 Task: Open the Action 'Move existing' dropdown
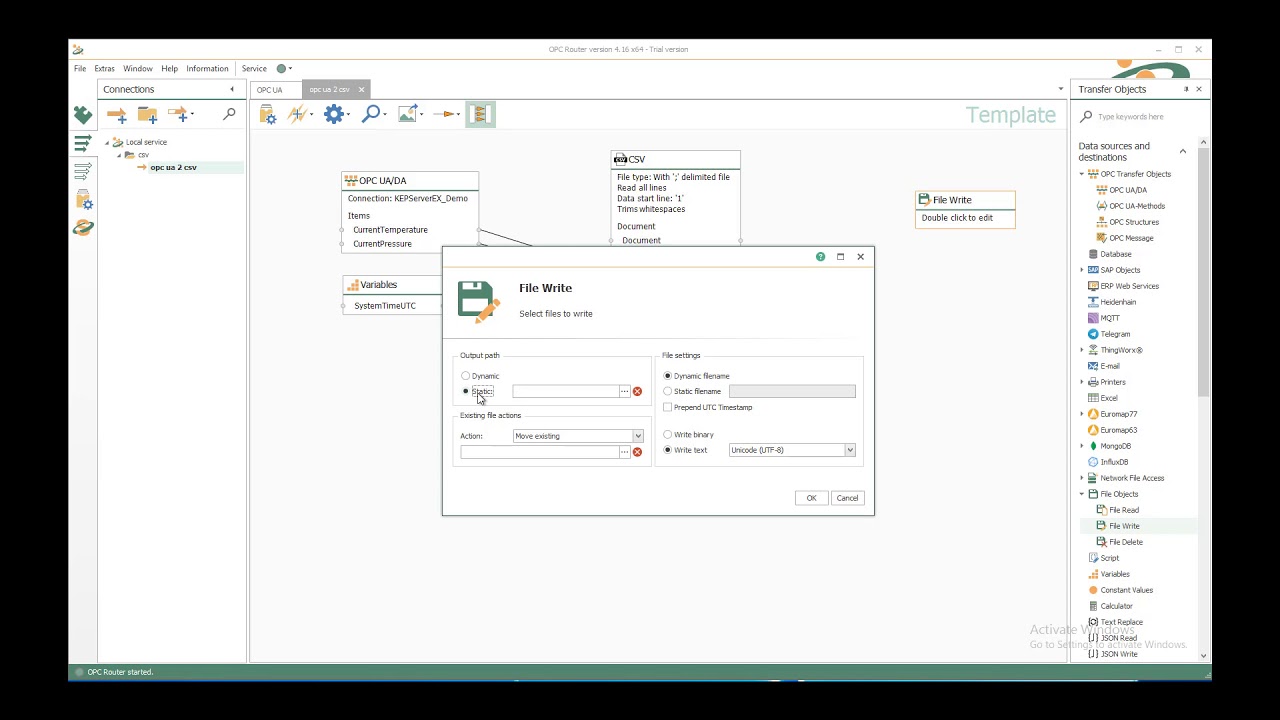pos(578,436)
